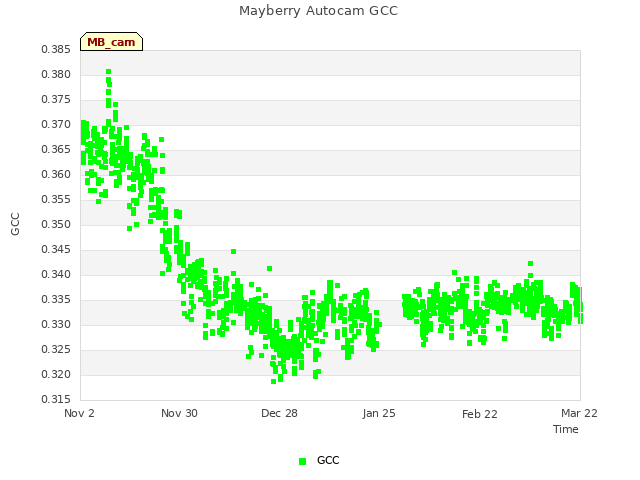Screen dimensions: 640x480
Task: Click the 0.330 y-axis value
Action: tap(56, 324)
